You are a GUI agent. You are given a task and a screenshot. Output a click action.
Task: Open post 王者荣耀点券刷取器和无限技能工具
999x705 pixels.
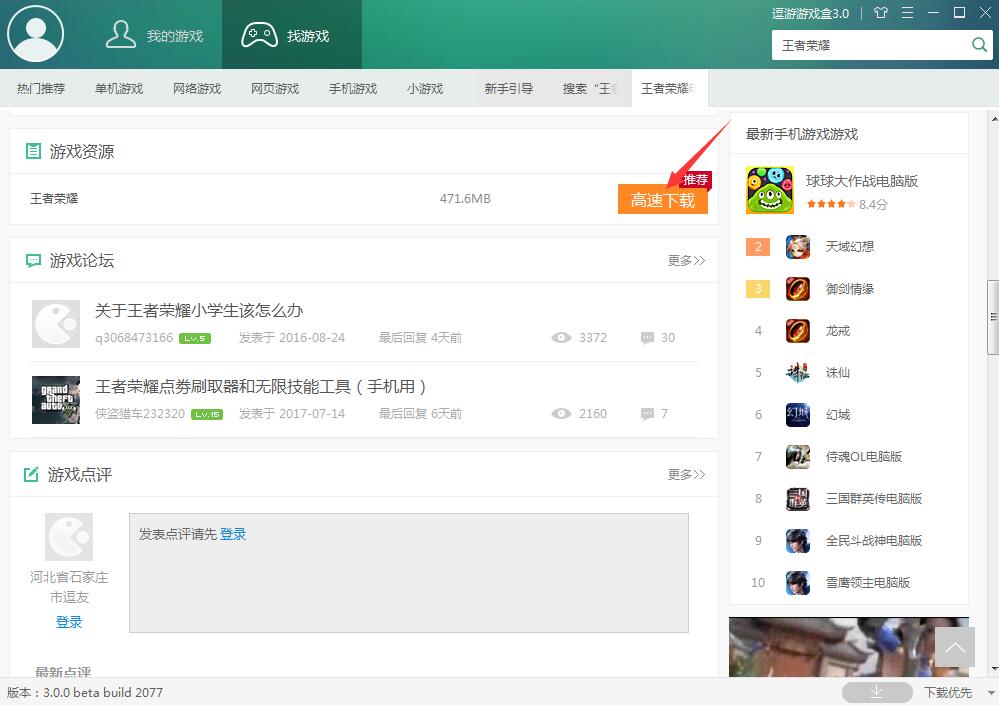(x=261, y=387)
